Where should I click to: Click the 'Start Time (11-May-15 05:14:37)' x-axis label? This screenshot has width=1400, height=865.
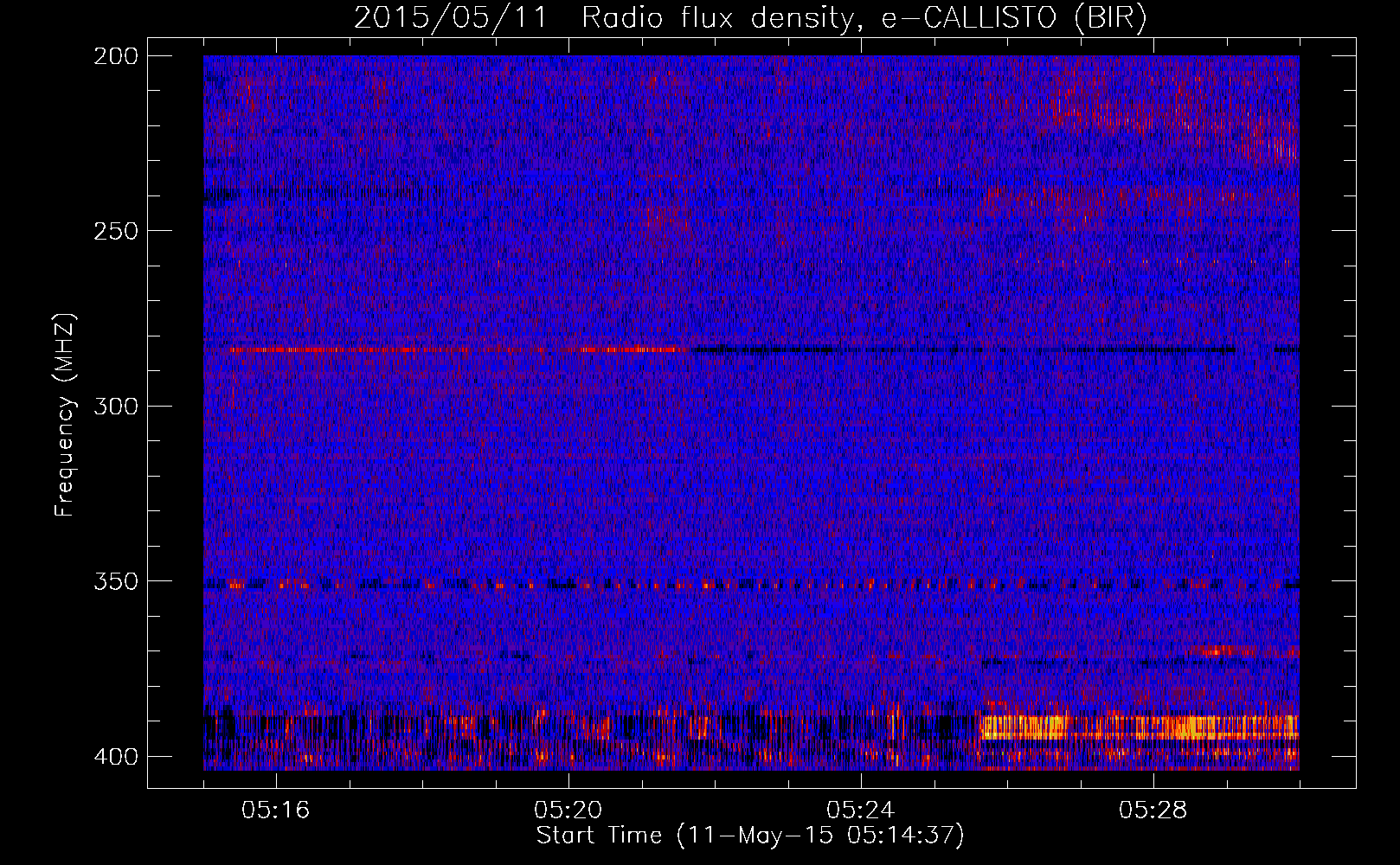tap(750, 836)
